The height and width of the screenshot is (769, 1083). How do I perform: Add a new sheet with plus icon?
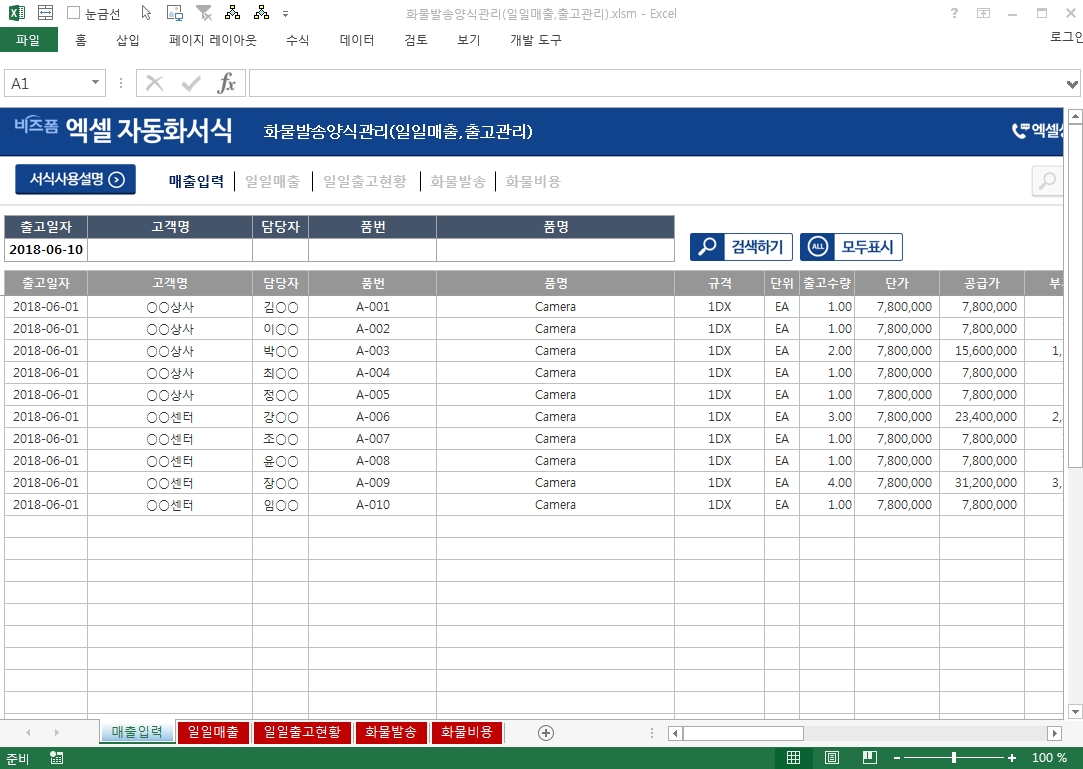tap(546, 732)
